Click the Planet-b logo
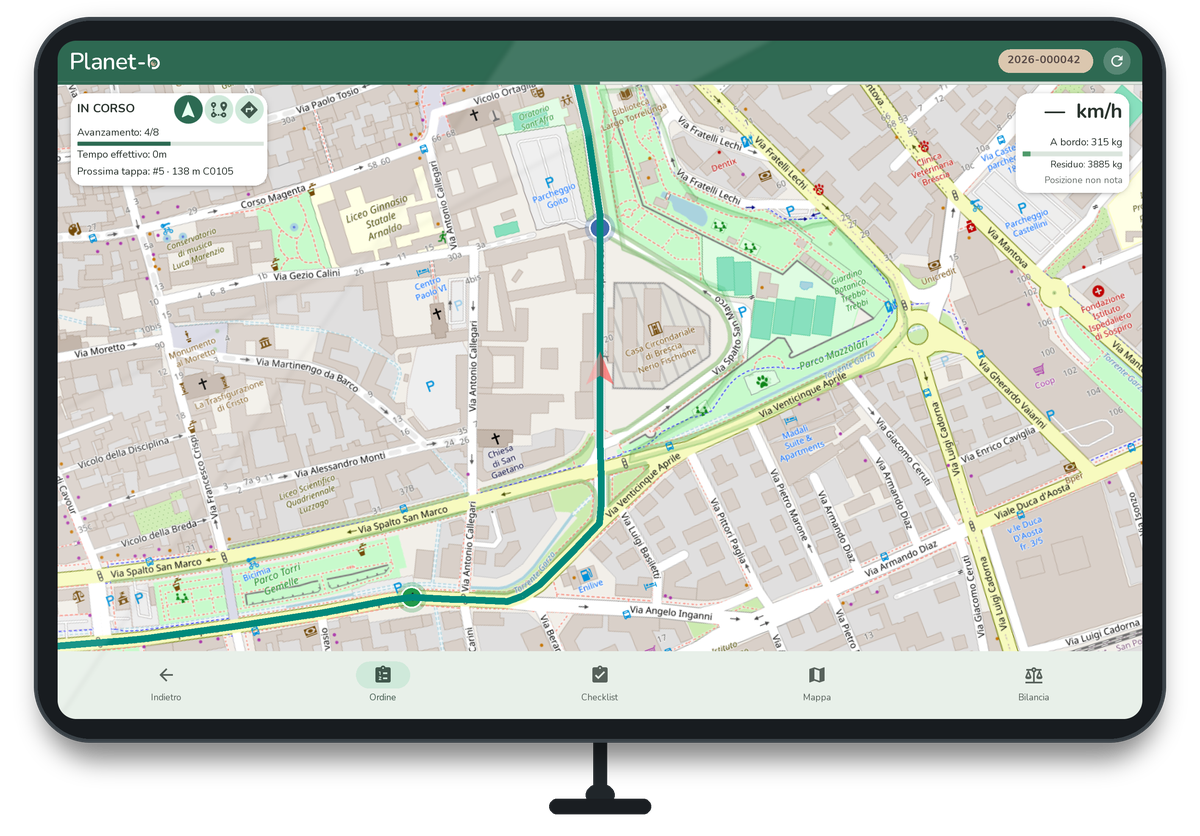Image resolution: width=1200 pixels, height=836 pixels. coord(115,61)
